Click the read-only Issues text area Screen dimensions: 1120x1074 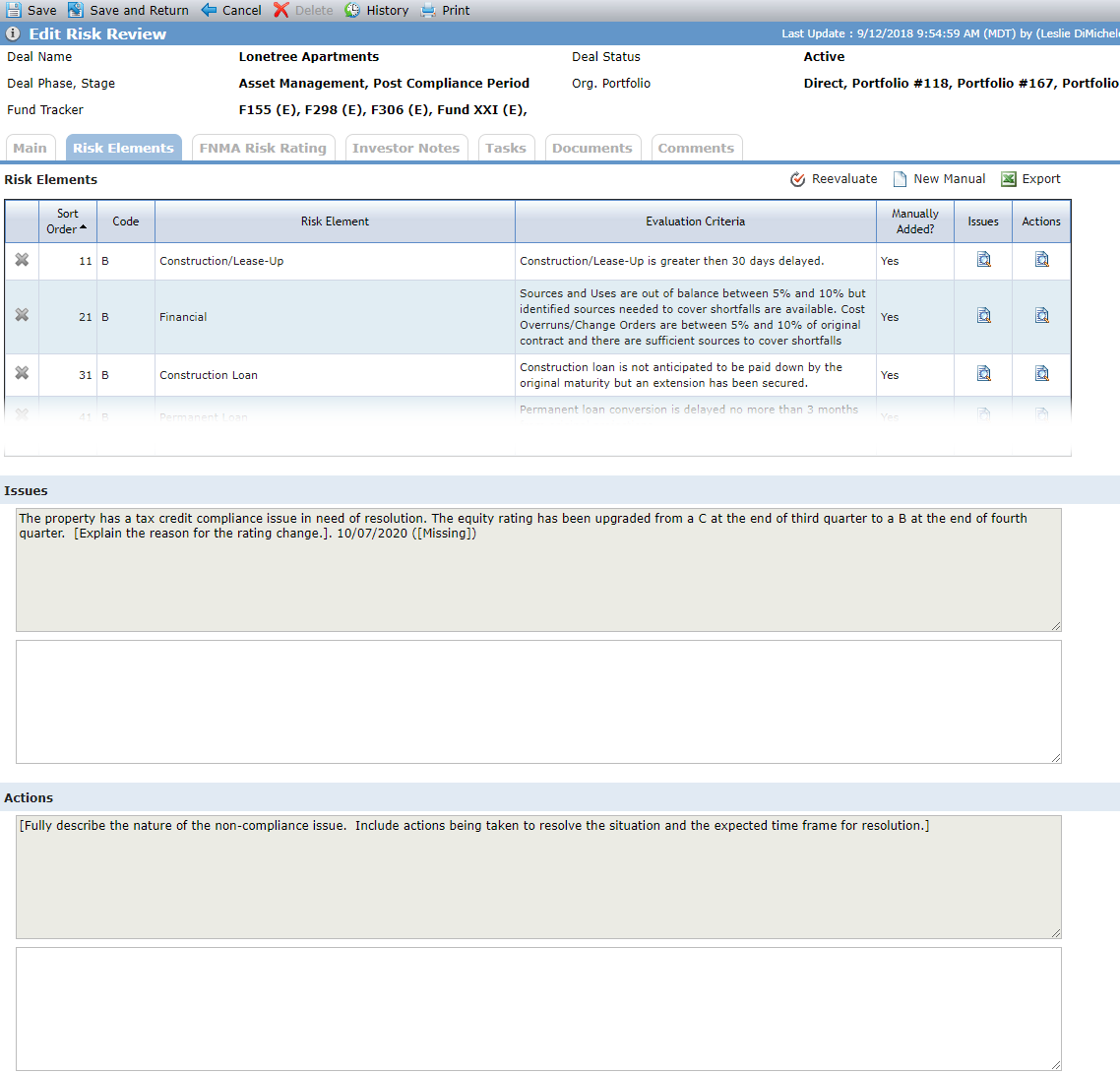coord(538,570)
